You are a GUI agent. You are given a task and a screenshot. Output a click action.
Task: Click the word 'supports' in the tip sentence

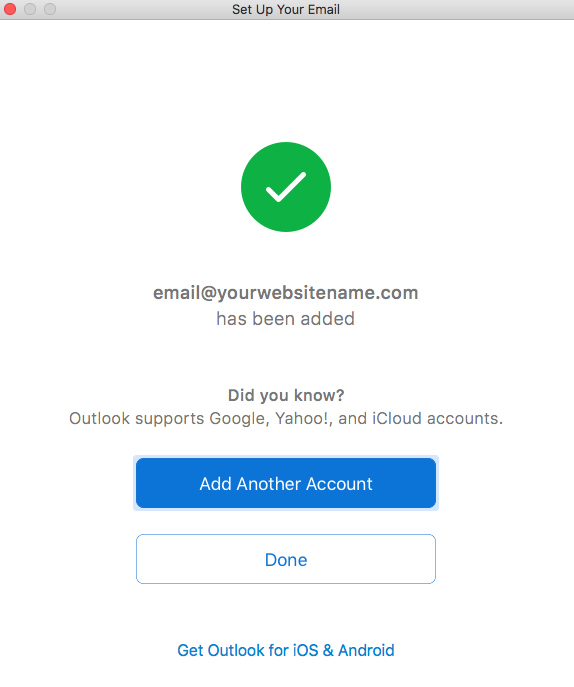tap(170, 419)
